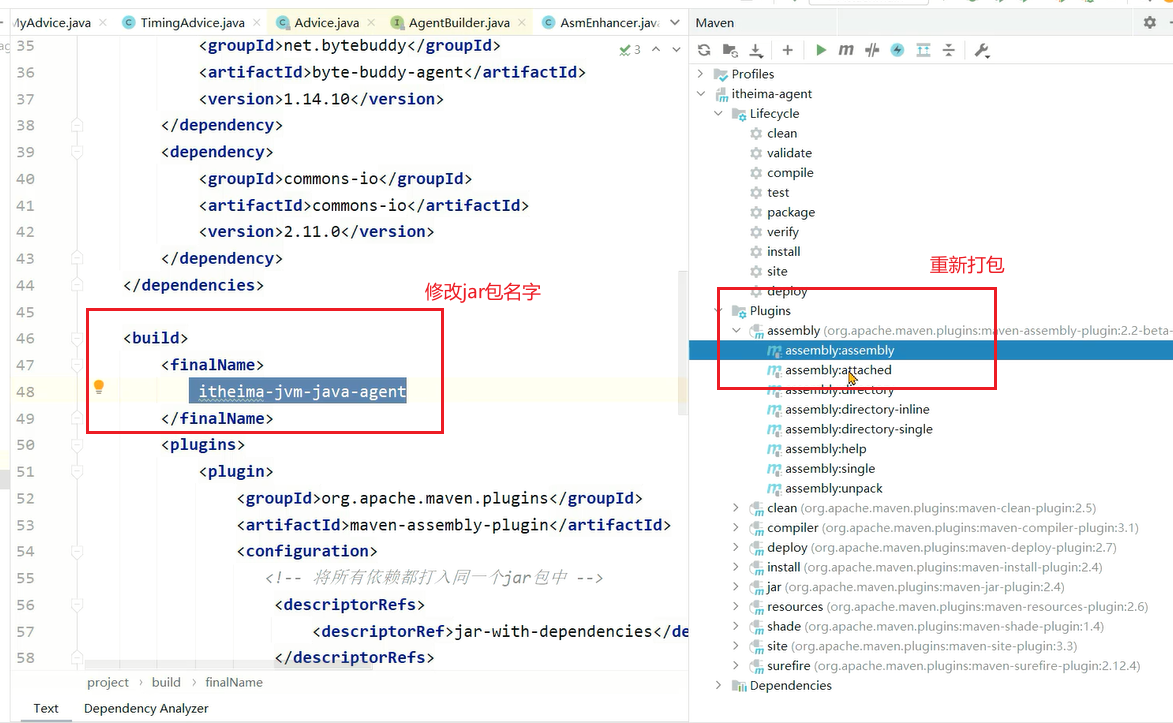Open the Maven panel gear options

click(x=1149, y=22)
